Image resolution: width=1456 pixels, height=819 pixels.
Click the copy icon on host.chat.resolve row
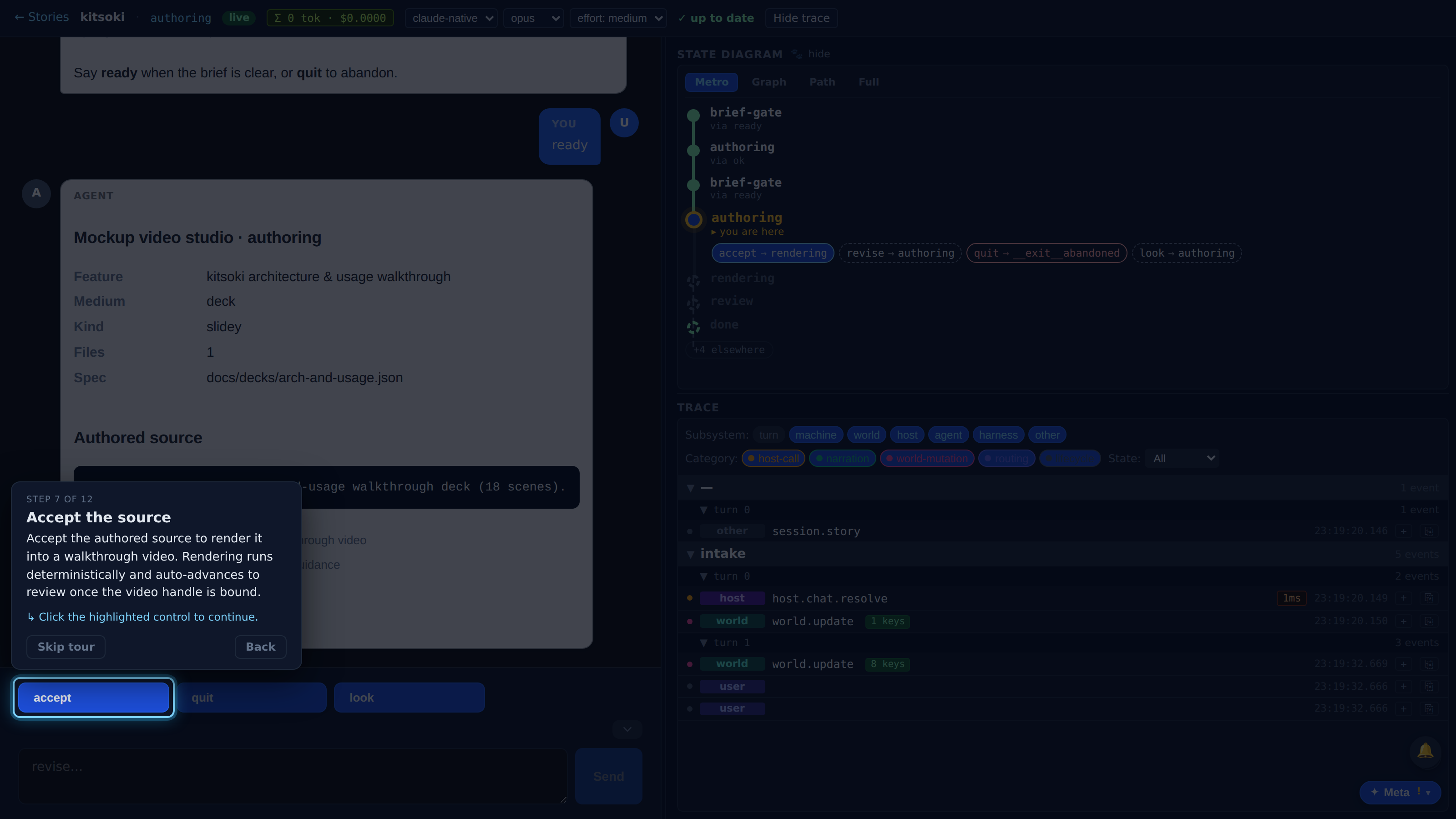tap(1428, 598)
